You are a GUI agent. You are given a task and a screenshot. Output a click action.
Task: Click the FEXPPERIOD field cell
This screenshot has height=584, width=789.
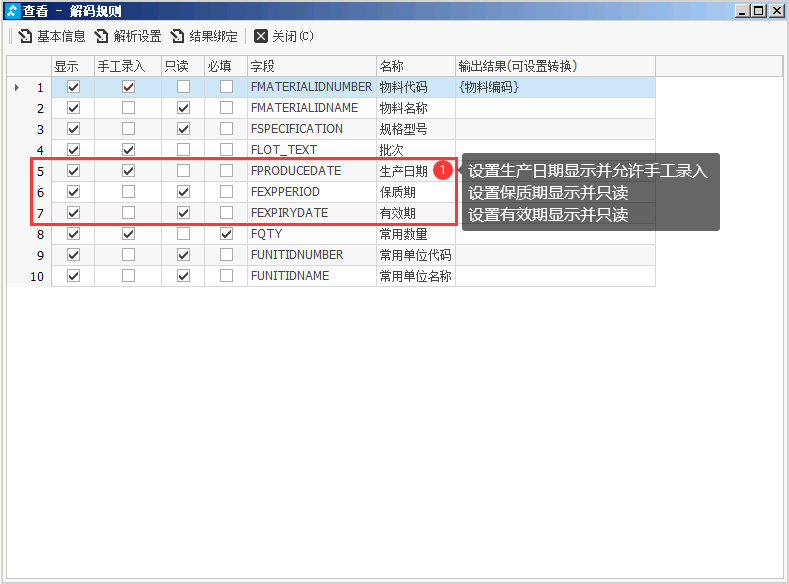coord(312,192)
